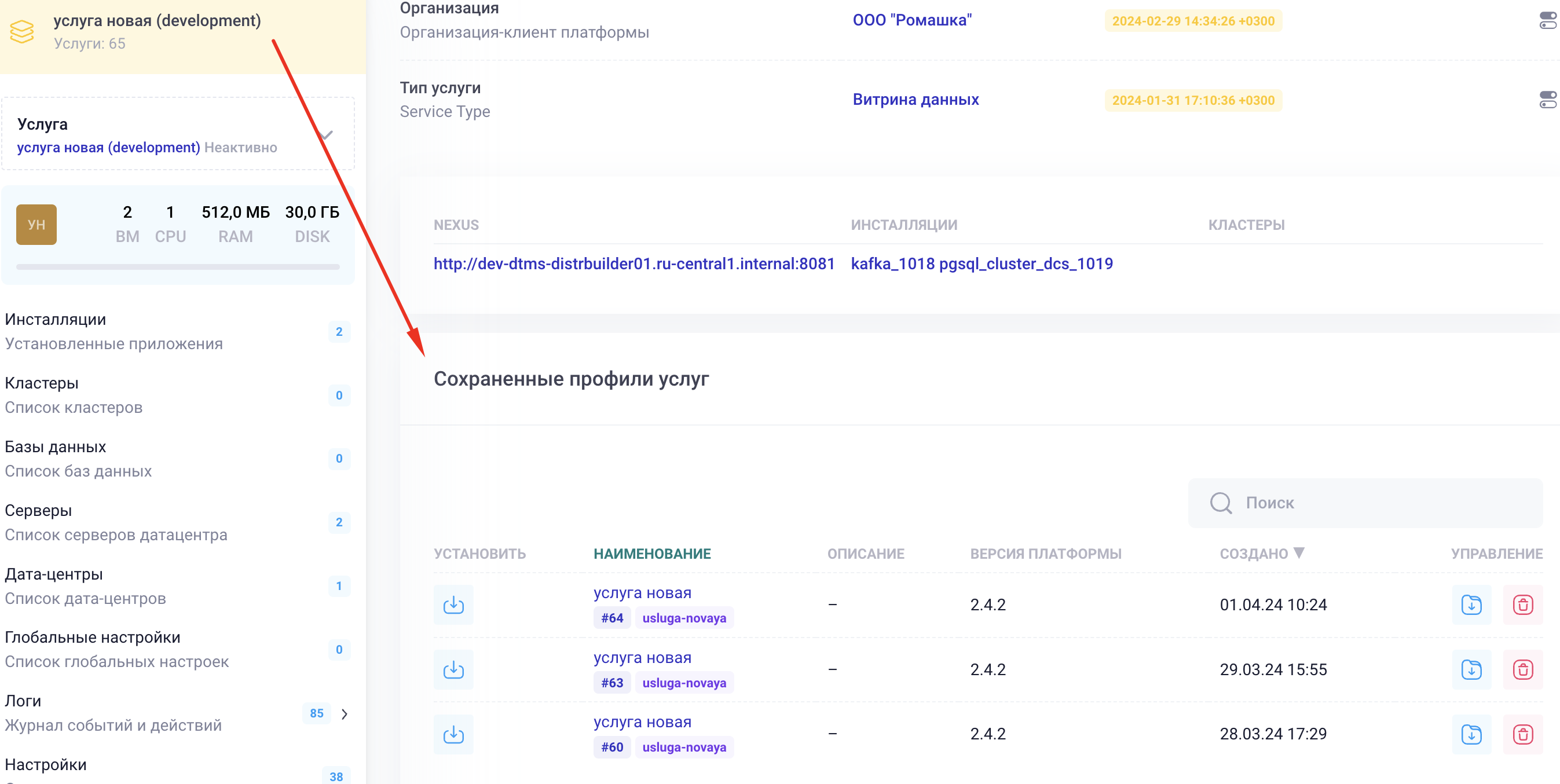Open the Инсталляции section in the sidebar
Viewport: 1560px width, 784px height.
[54, 319]
